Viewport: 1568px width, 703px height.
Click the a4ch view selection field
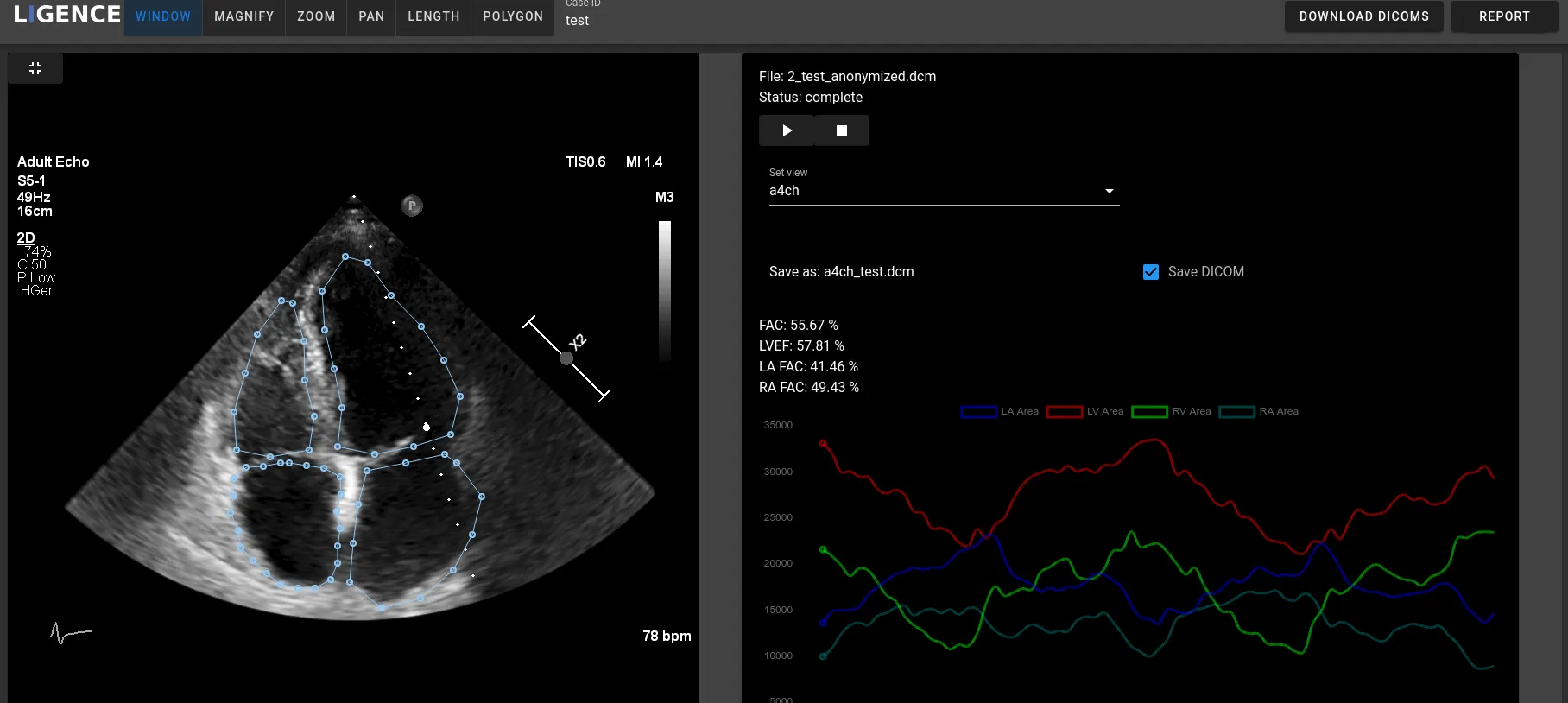pos(933,191)
